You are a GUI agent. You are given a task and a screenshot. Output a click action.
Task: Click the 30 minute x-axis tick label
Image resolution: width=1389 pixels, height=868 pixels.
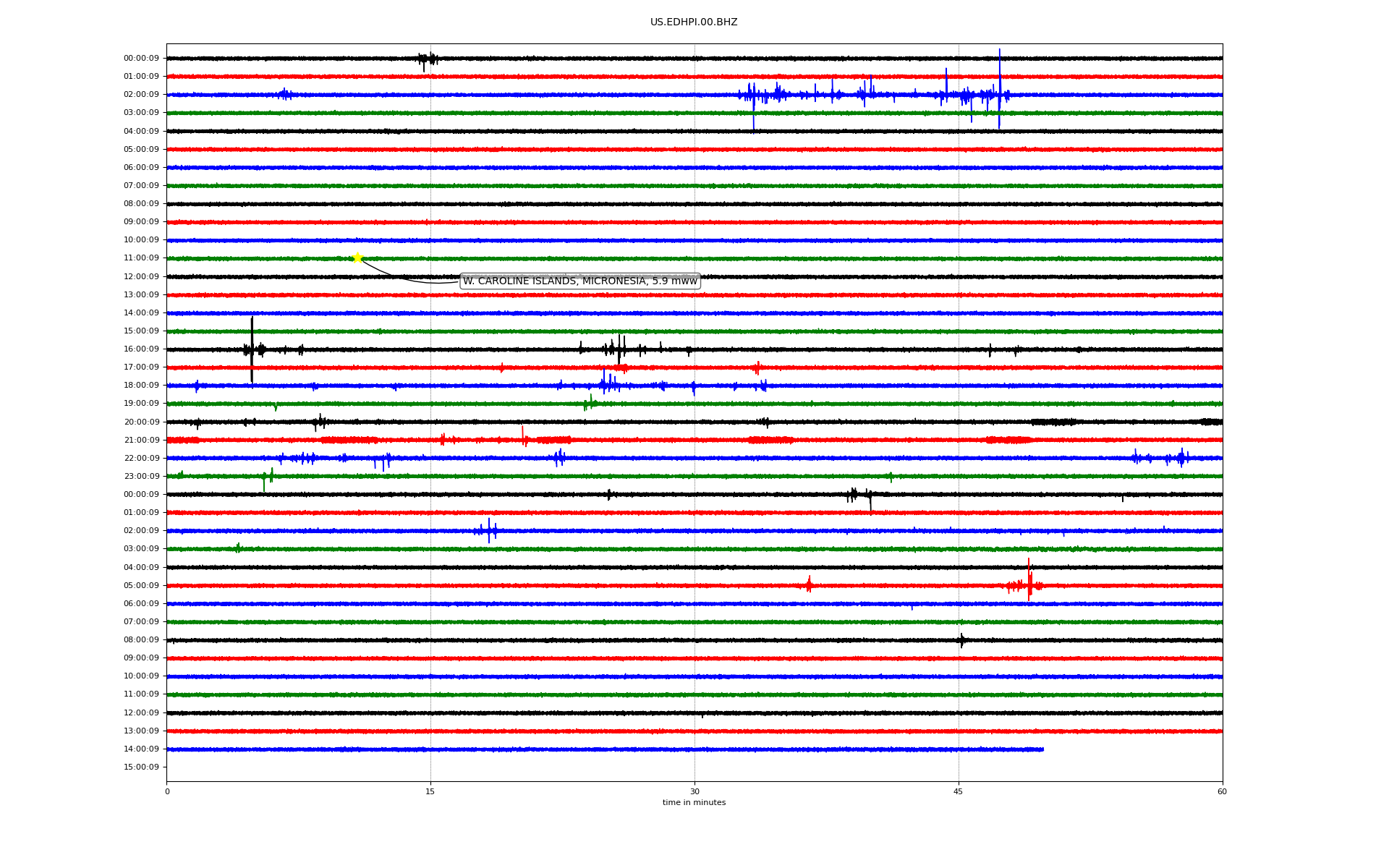pos(694,791)
